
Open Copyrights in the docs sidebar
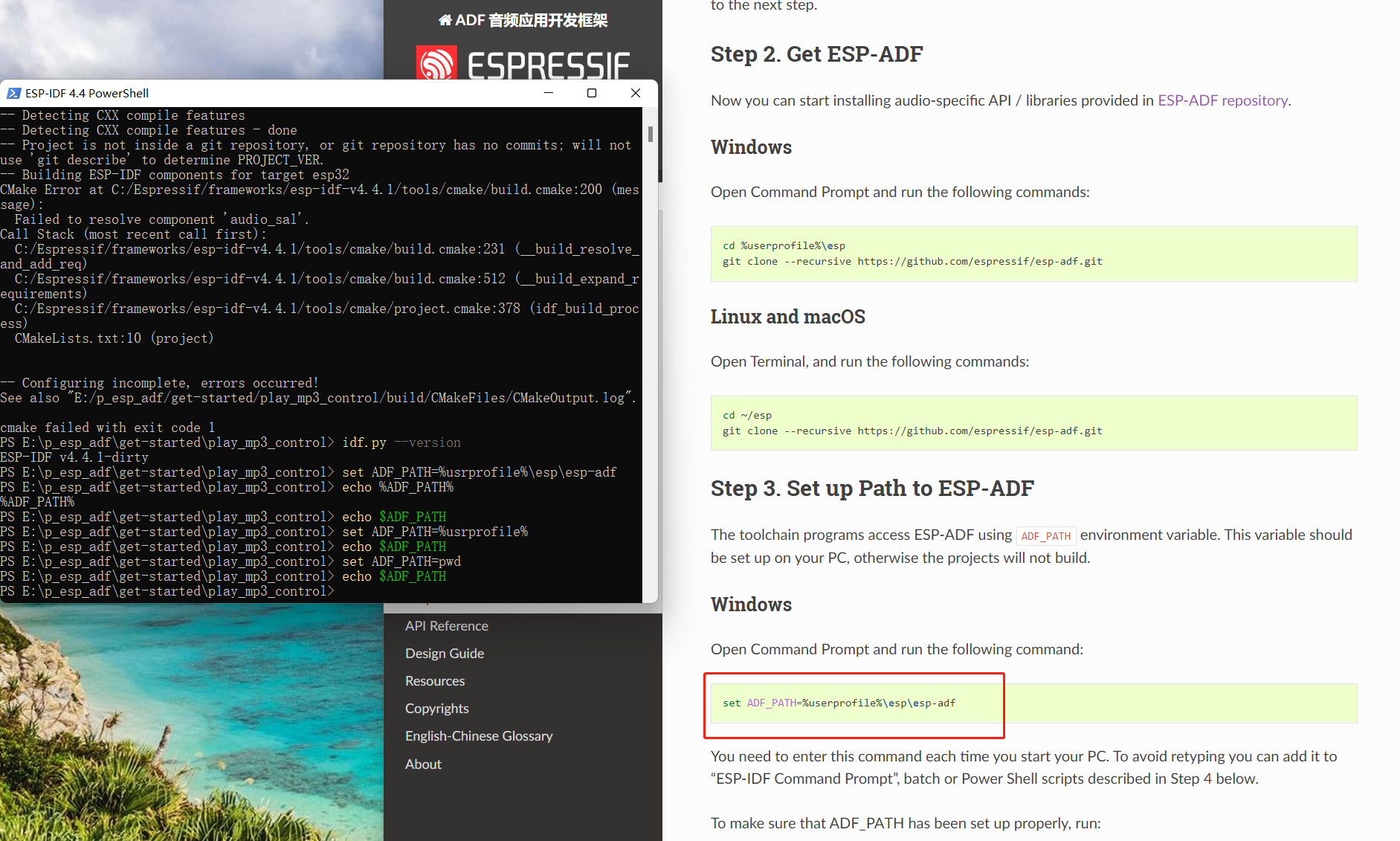(x=437, y=709)
